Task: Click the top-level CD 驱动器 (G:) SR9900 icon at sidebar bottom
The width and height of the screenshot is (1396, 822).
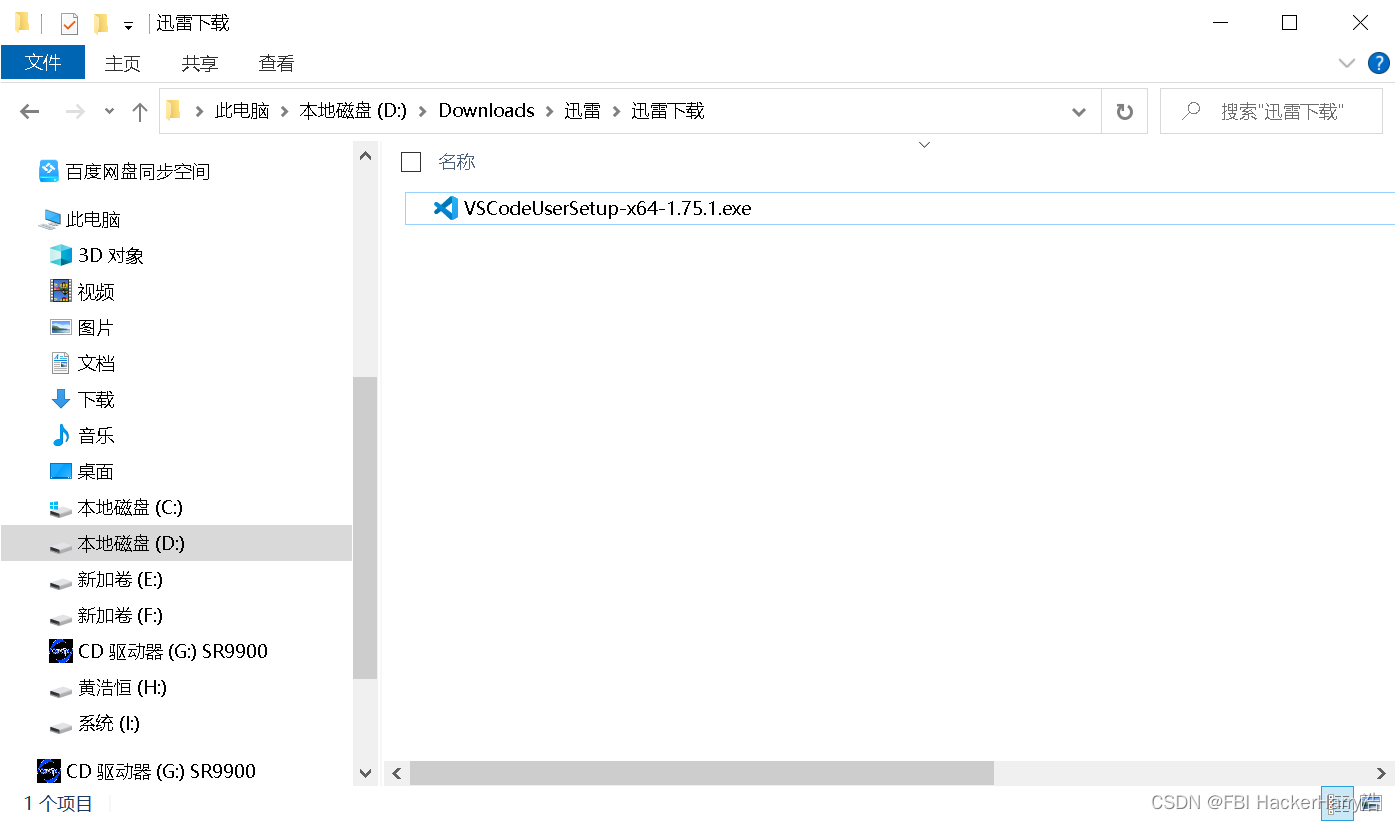Action: tap(49, 771)
